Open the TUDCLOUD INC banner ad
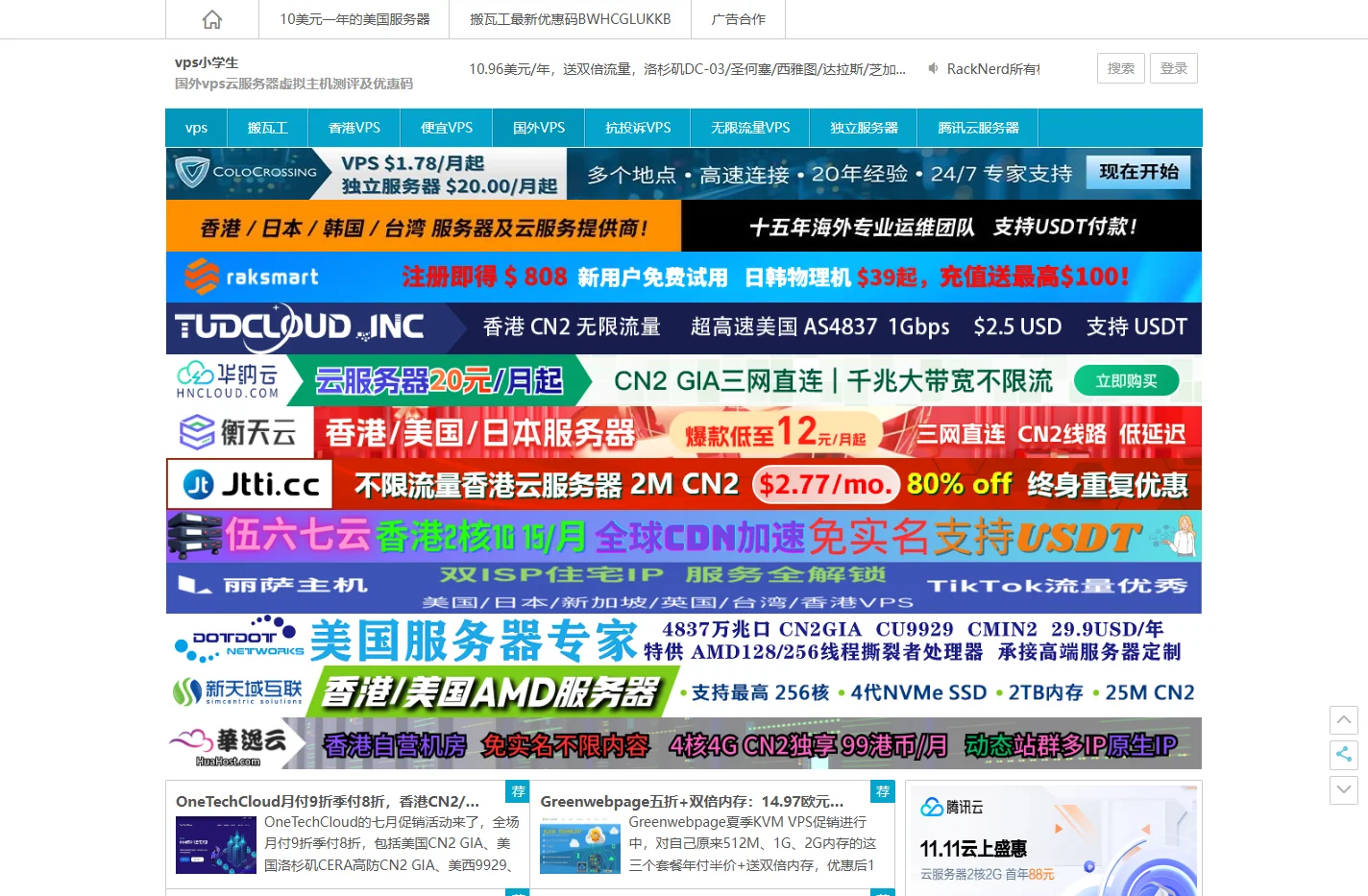This screenshot has height=896, width=1368. (684, 328)
